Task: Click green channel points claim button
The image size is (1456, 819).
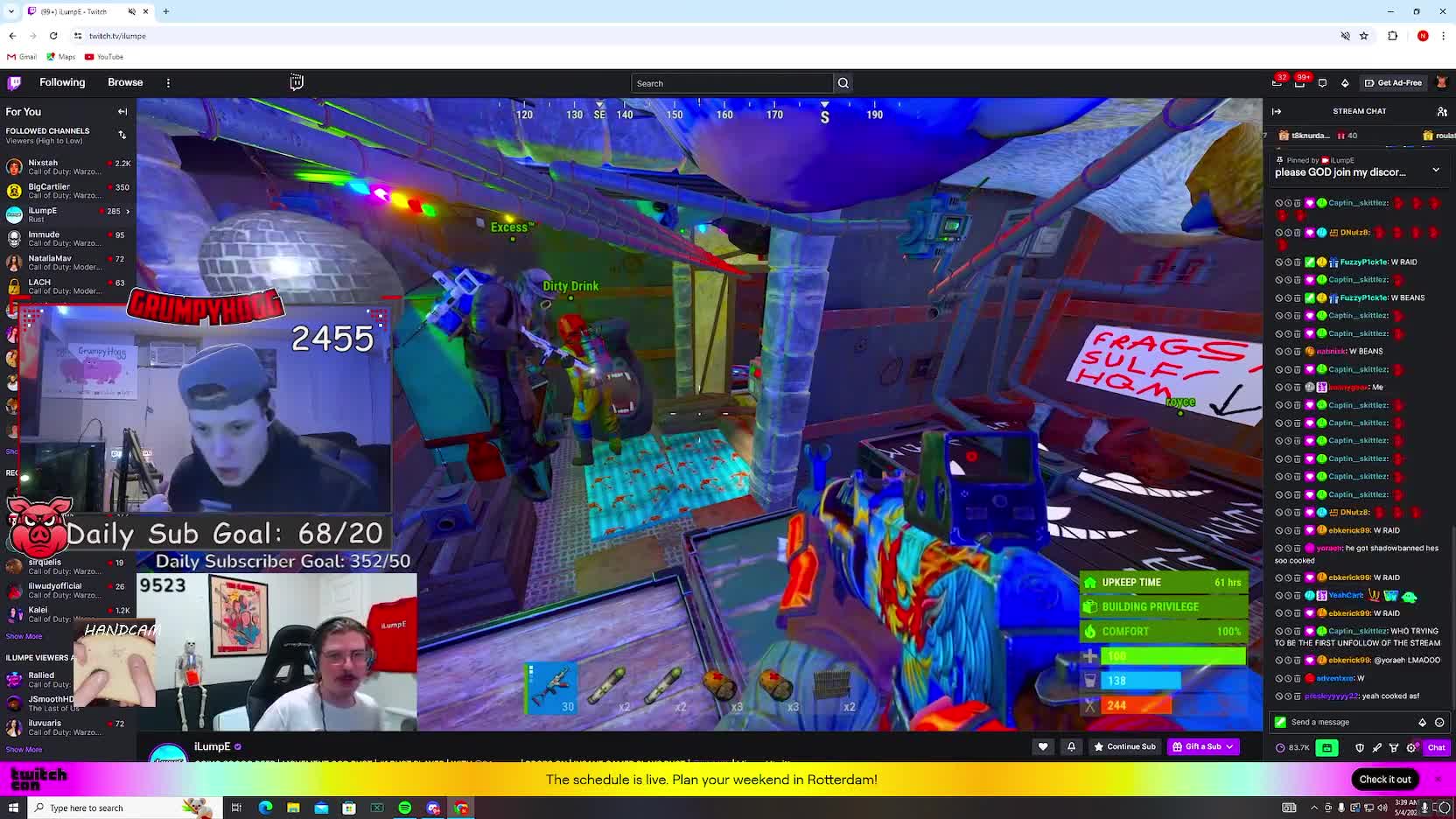Action: (1327, 747)
